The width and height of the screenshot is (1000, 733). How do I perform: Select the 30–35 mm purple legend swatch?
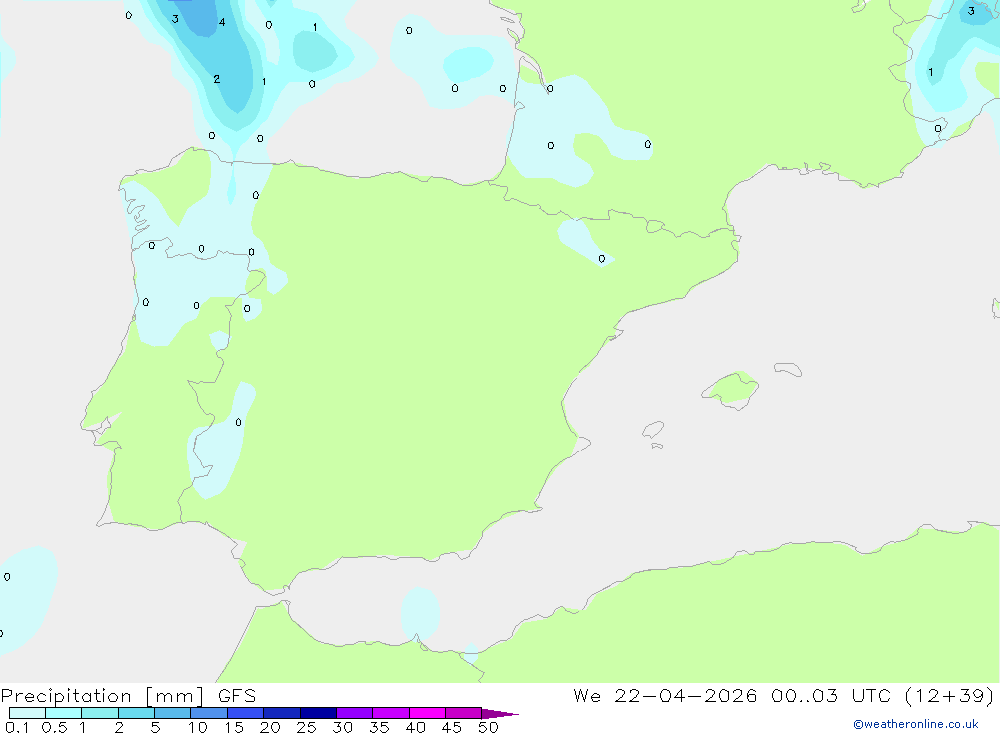tap(355, 713)
